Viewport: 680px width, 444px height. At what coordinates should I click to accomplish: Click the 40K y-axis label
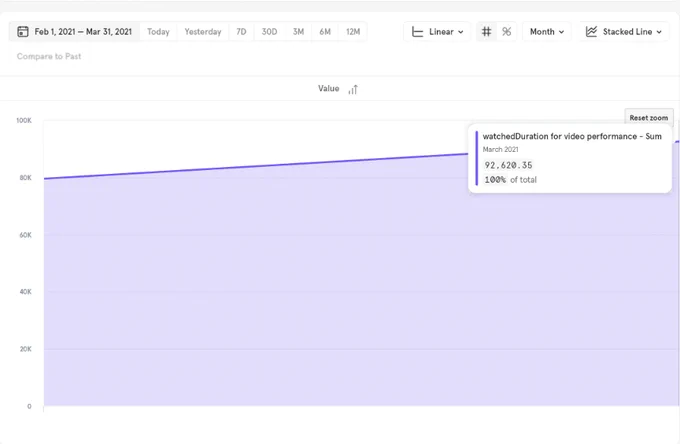[x=25, y=292]
